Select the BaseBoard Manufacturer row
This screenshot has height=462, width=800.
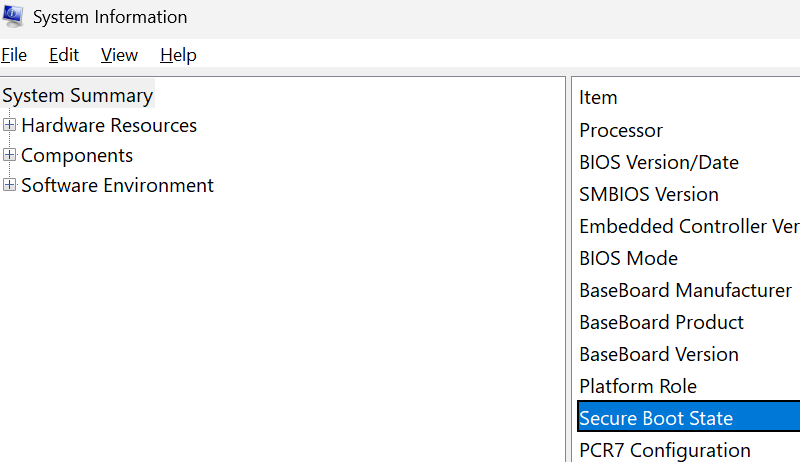(689, 291)
